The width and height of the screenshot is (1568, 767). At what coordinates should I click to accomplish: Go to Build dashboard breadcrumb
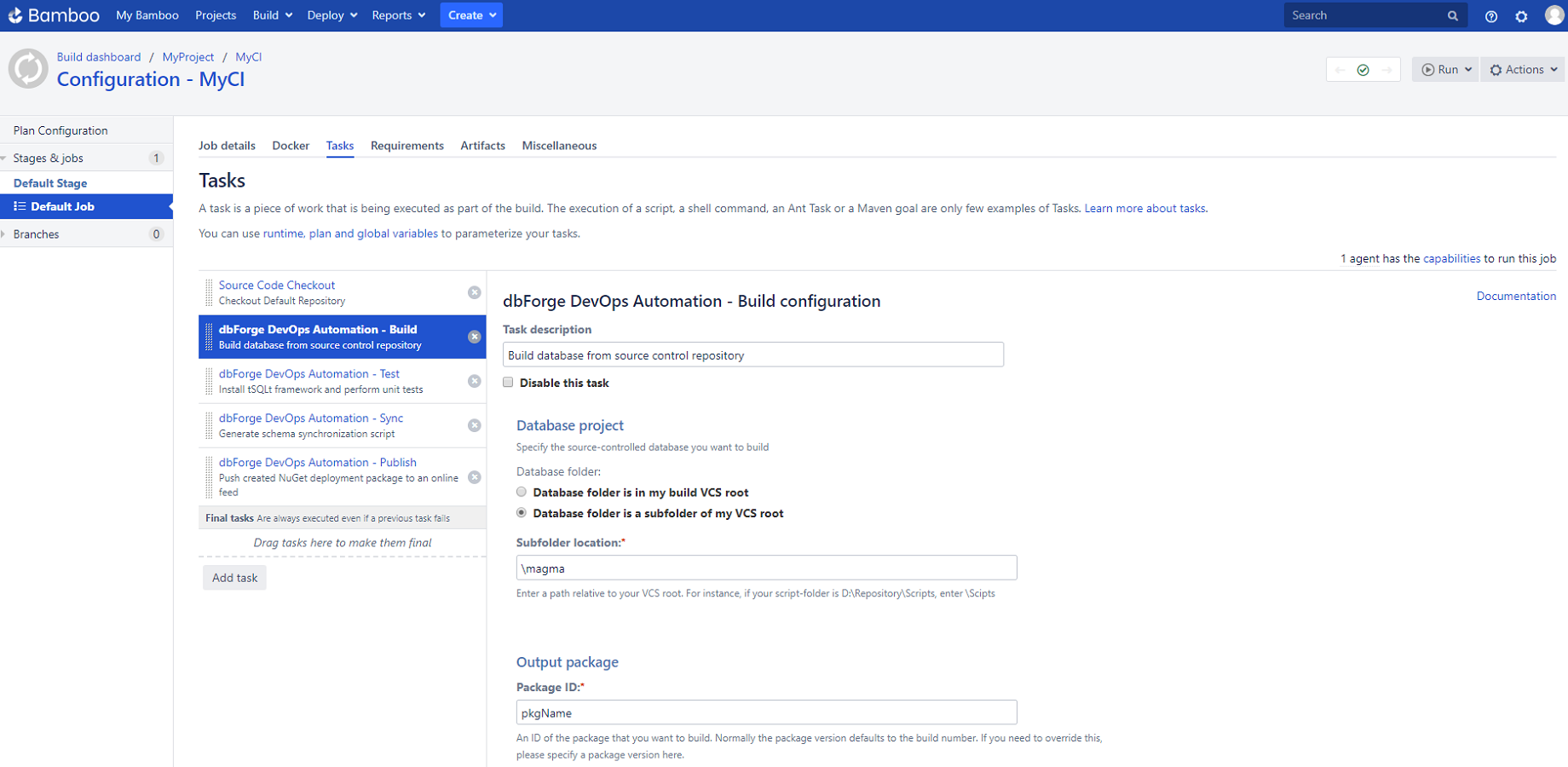99,57
